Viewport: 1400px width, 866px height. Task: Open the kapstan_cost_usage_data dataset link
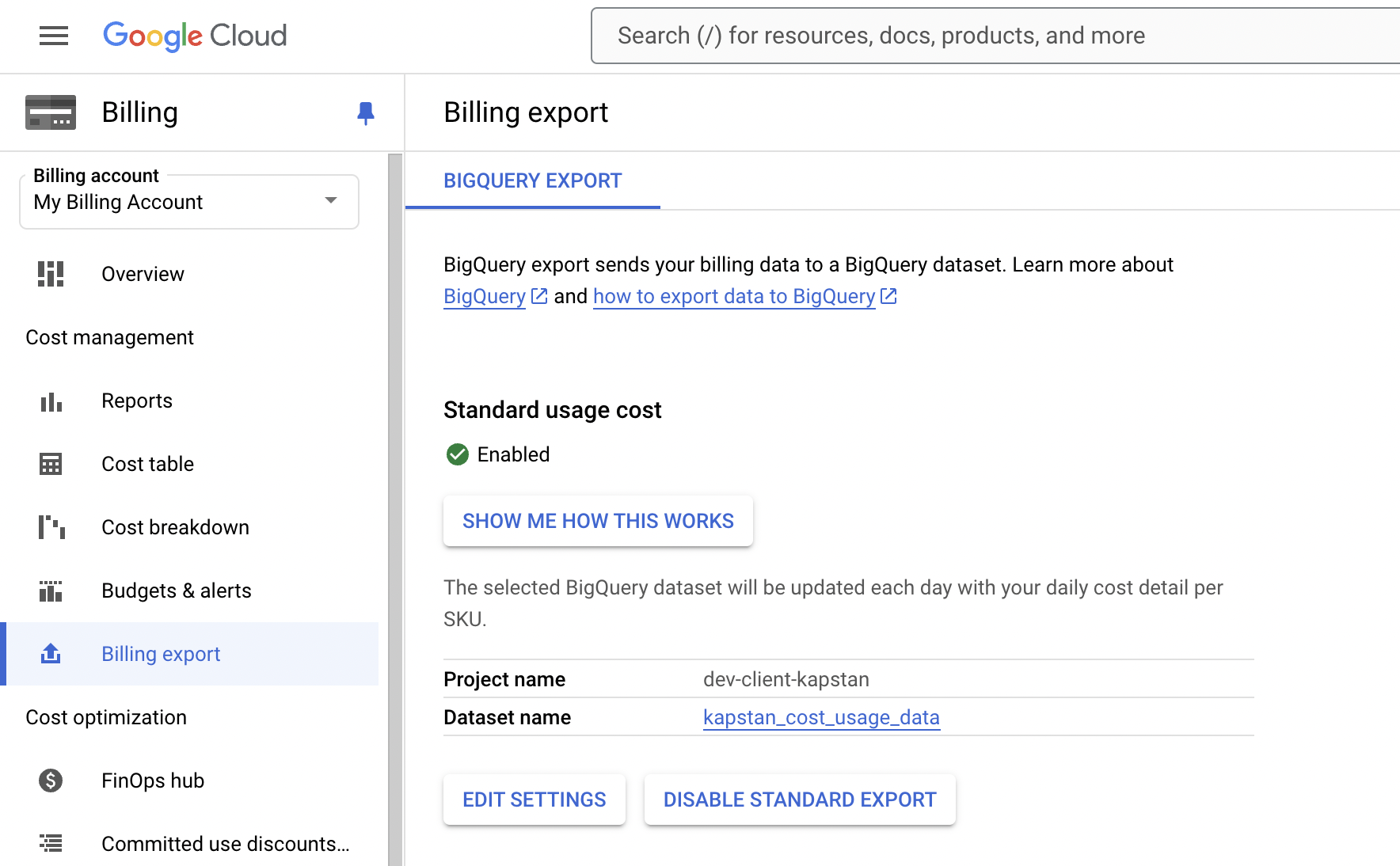pos(821,717)
